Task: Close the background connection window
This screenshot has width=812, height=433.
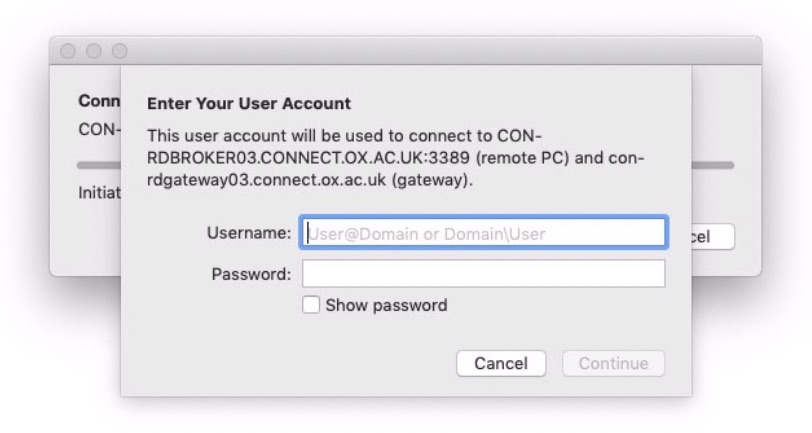Action: 69,50
